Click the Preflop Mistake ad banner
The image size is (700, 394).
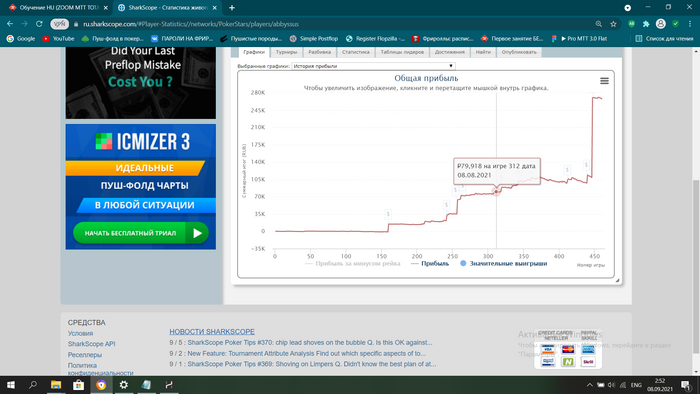click(x=141, y=83)
